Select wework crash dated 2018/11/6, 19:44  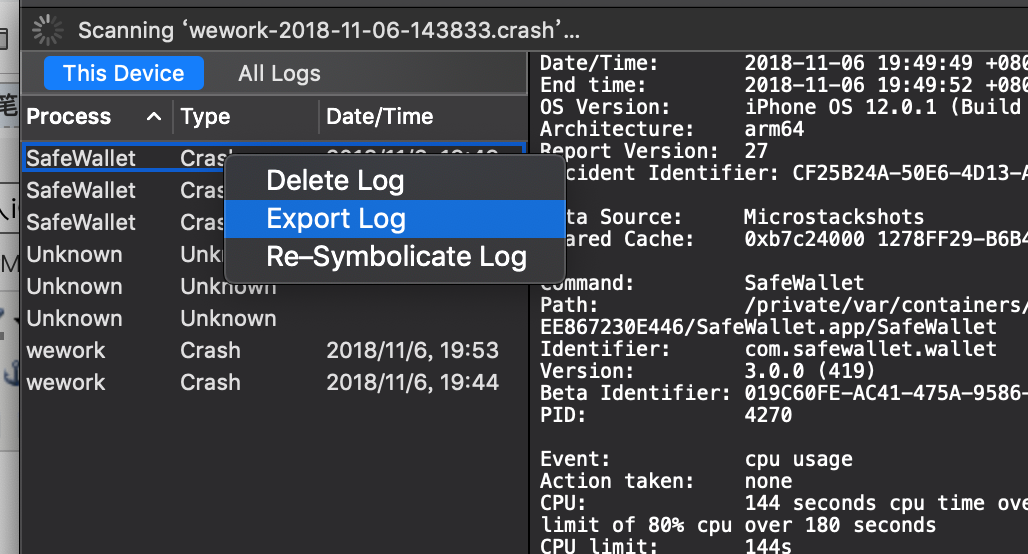(x=274, y=382)
